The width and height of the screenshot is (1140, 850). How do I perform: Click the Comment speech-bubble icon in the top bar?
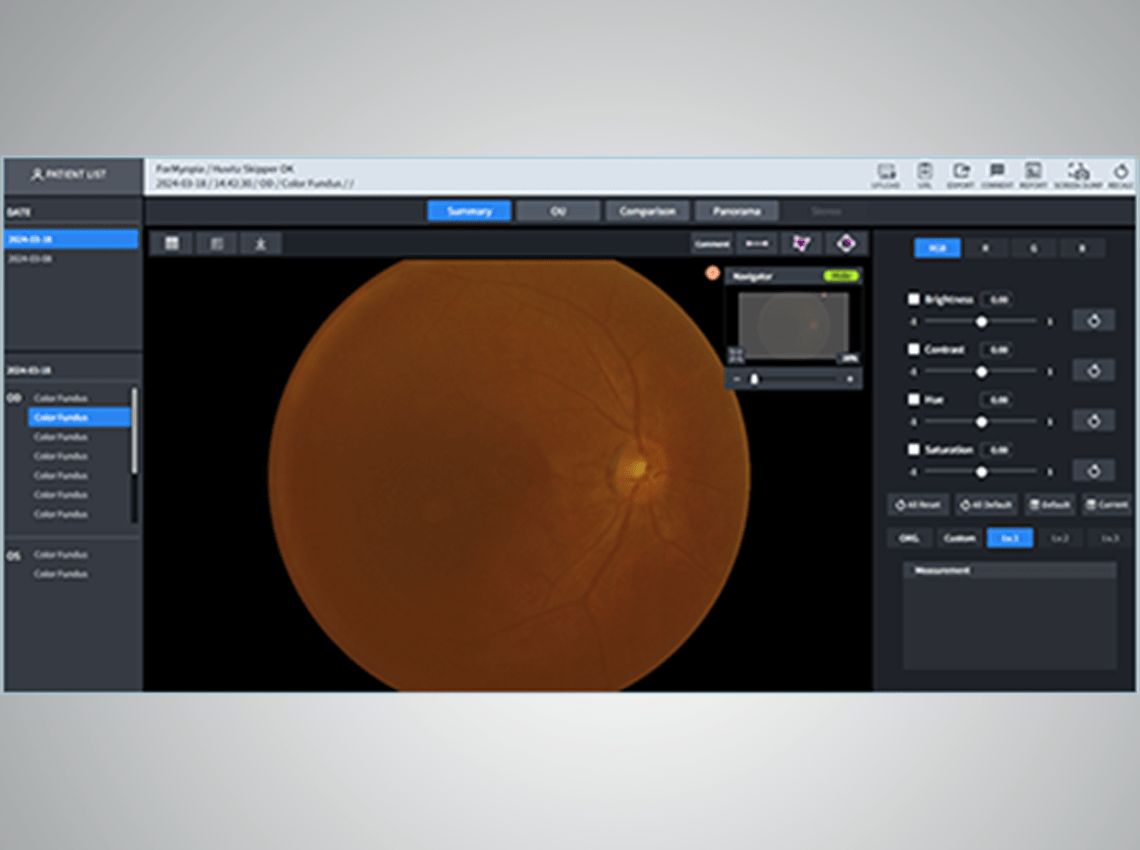[x=997, y=175]
